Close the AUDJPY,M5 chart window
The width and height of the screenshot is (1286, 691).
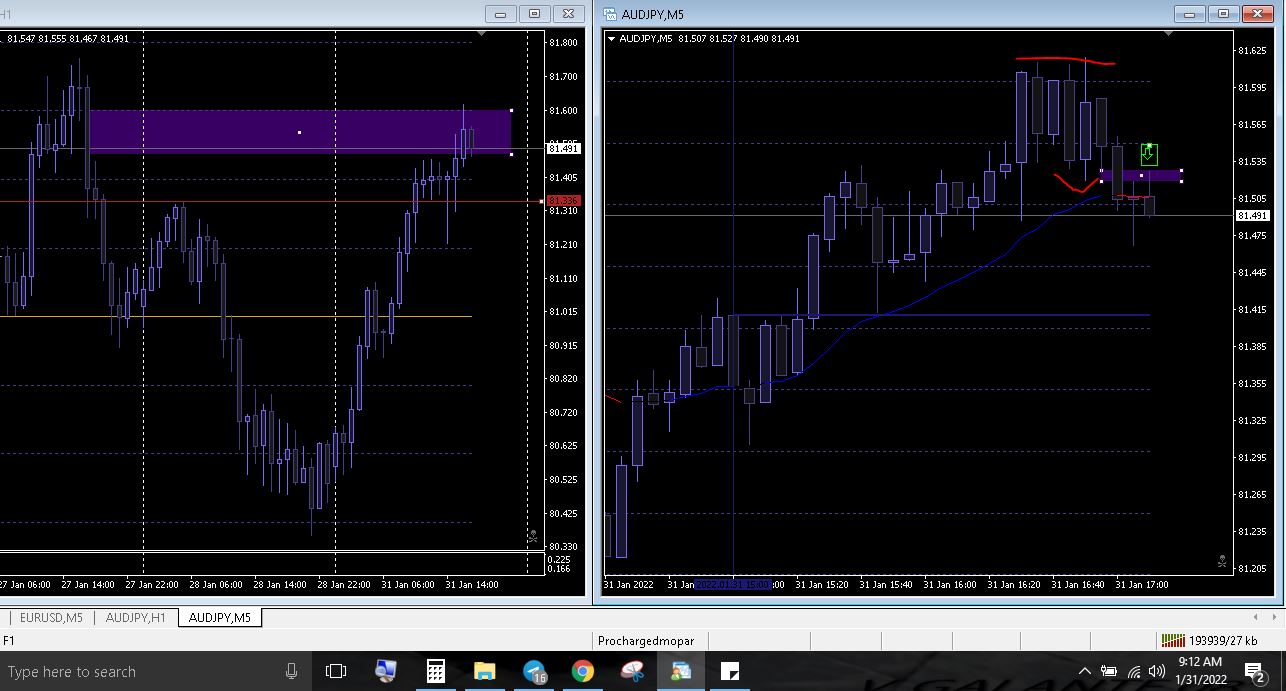point(1256,14)
